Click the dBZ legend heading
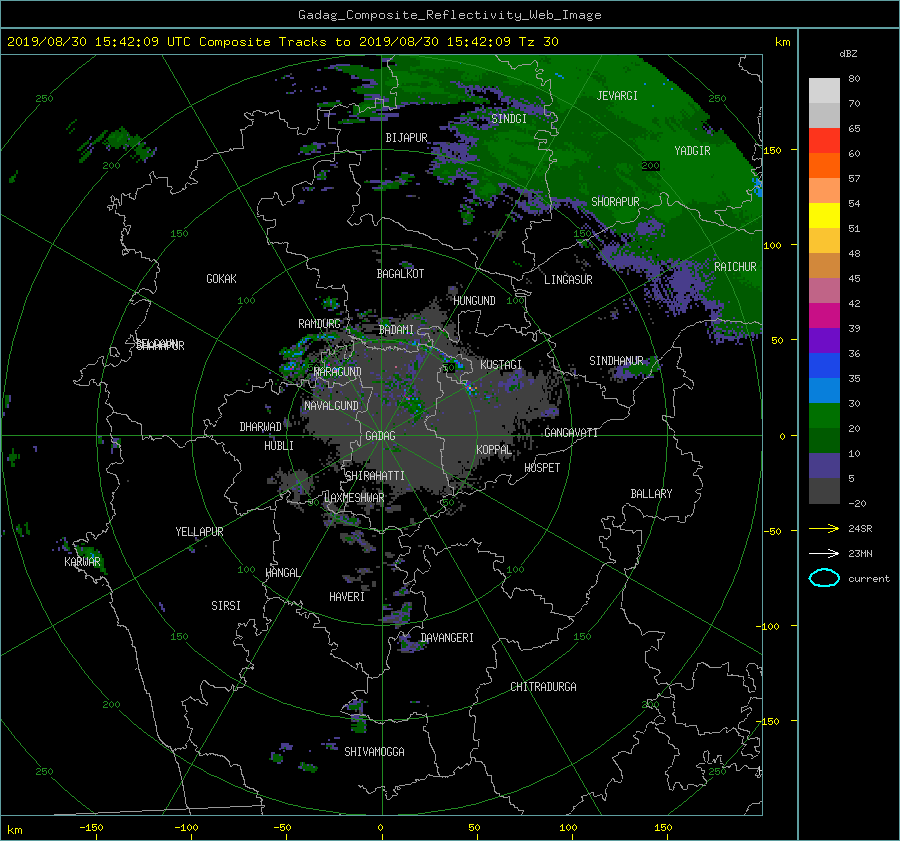Image resolution: width=900 pixels, height=841 pixels. click(848, 53)
